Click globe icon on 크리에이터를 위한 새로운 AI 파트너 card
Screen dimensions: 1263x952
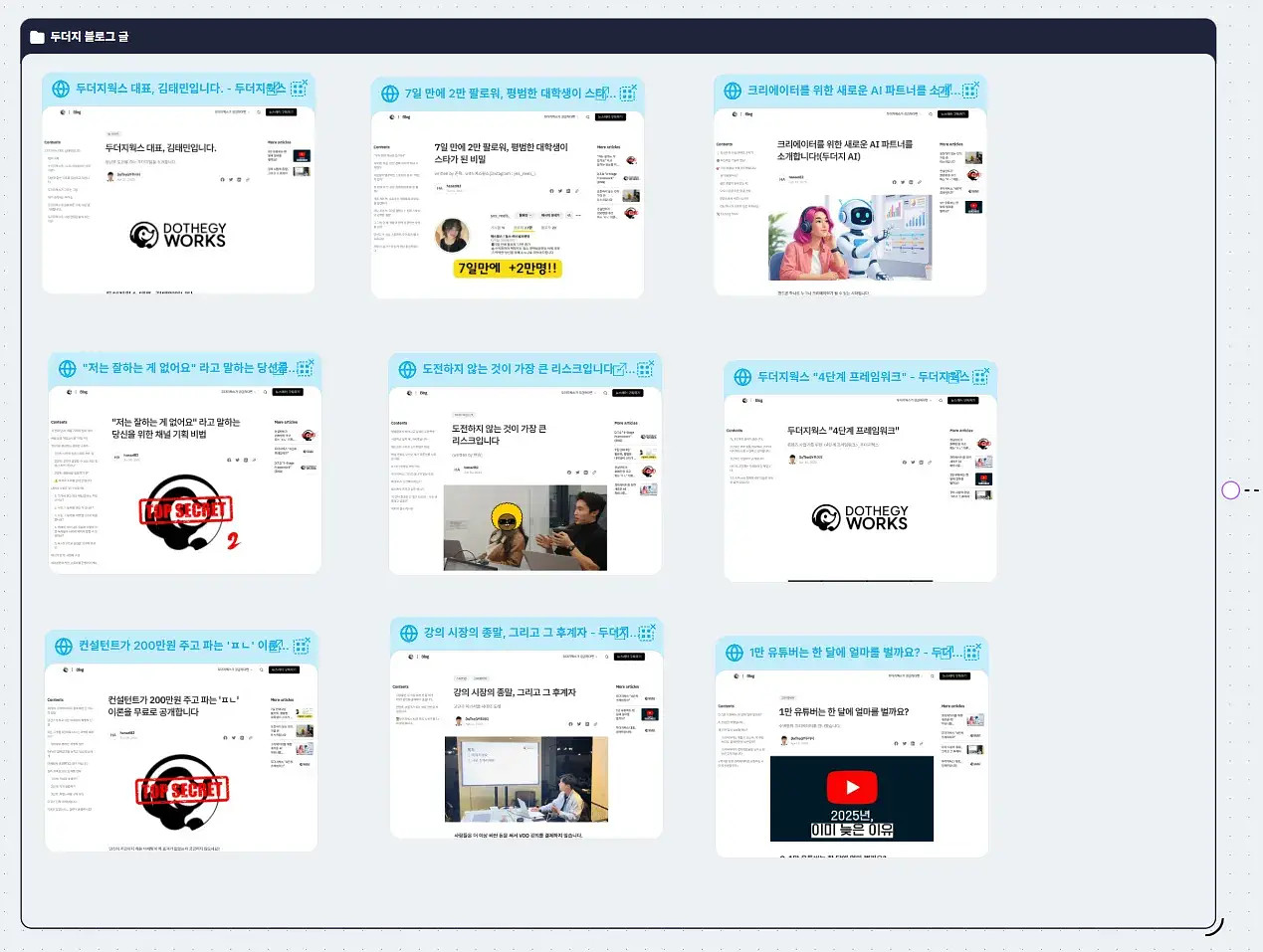pyautogui.click(x=733, y=91)
